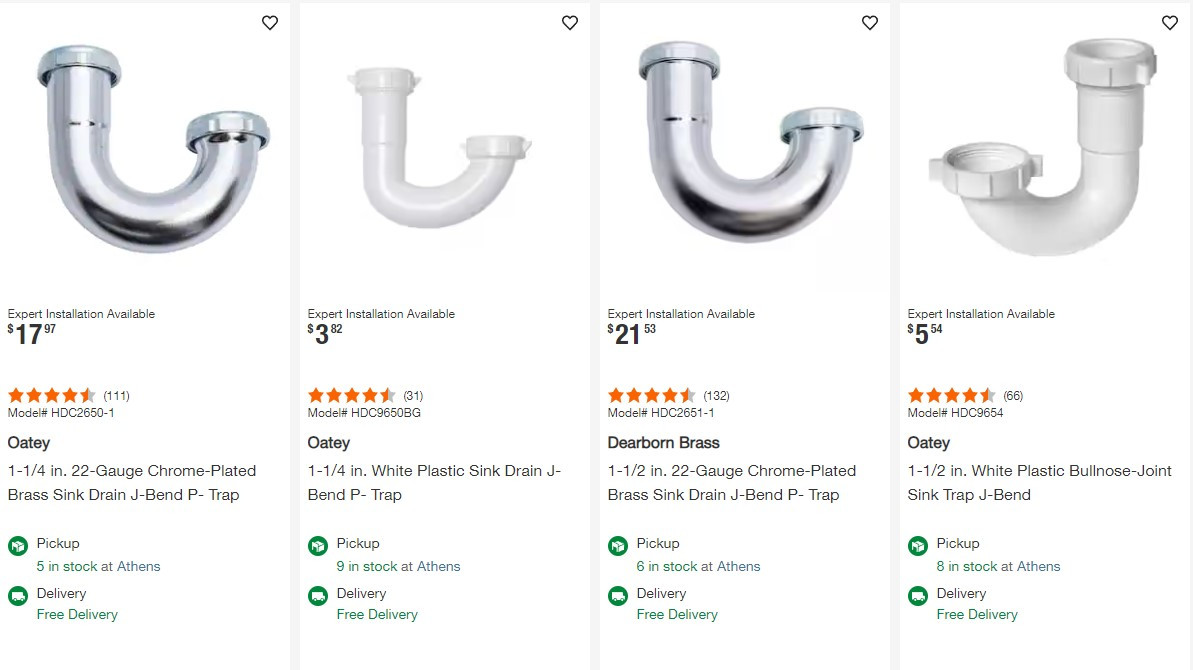
Task: Click Athens store link for 5 in stock
Action: pyautogui.click(x=138, y=566)
